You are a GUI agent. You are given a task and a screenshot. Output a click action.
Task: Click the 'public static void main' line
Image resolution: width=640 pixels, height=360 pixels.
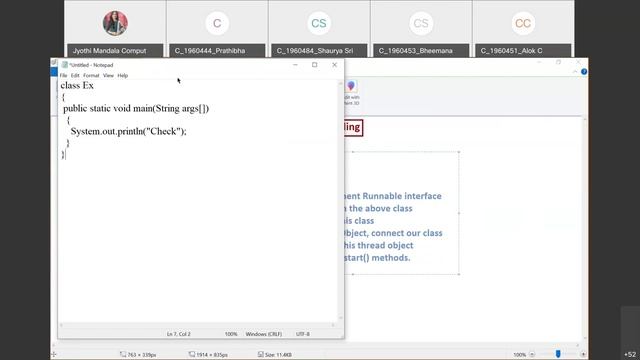point(136,109)
